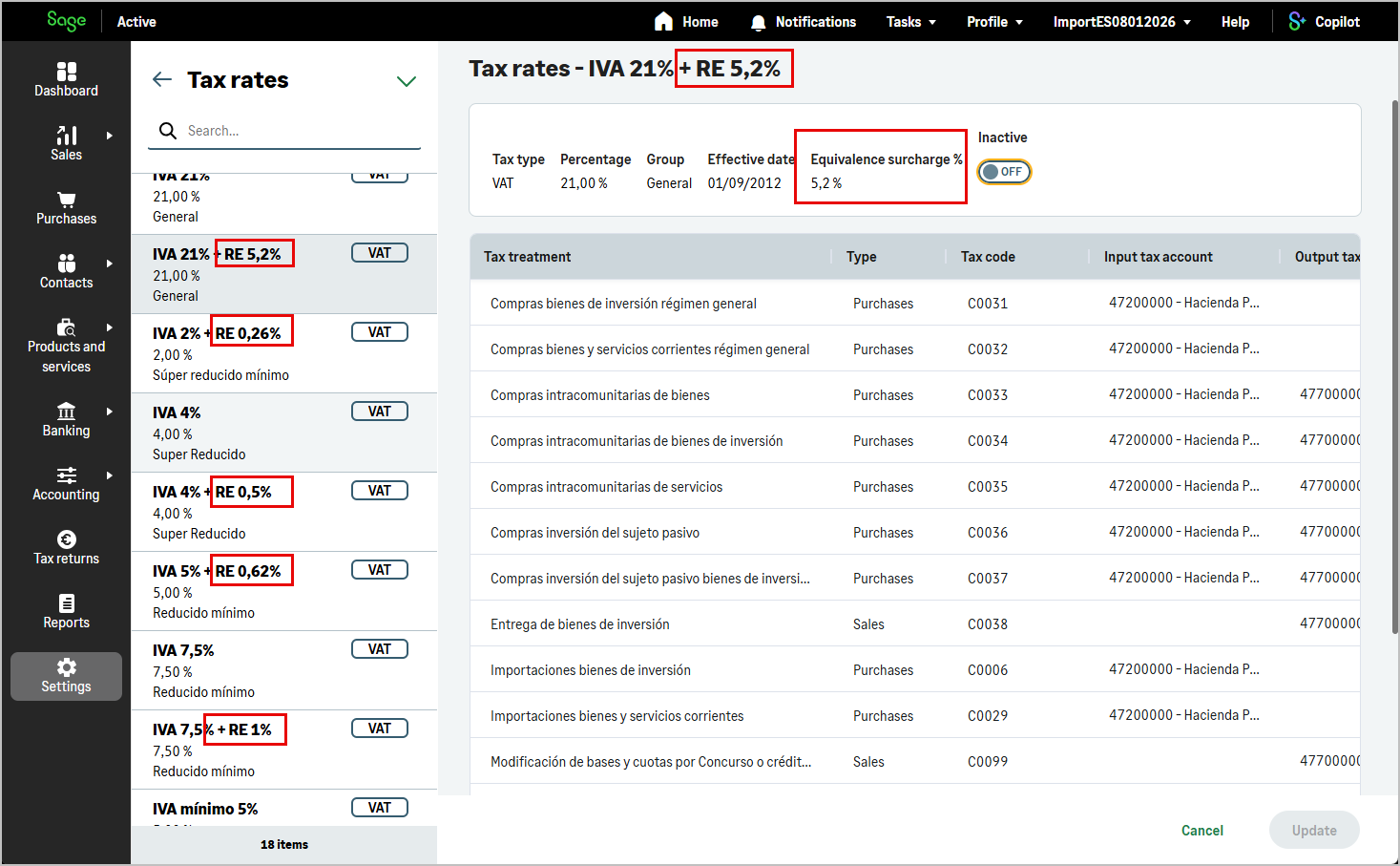Viewport: 1400px width, 866px height.
Task: Click the Update button
Action: pyautogui.click(x=1314, y=831)
